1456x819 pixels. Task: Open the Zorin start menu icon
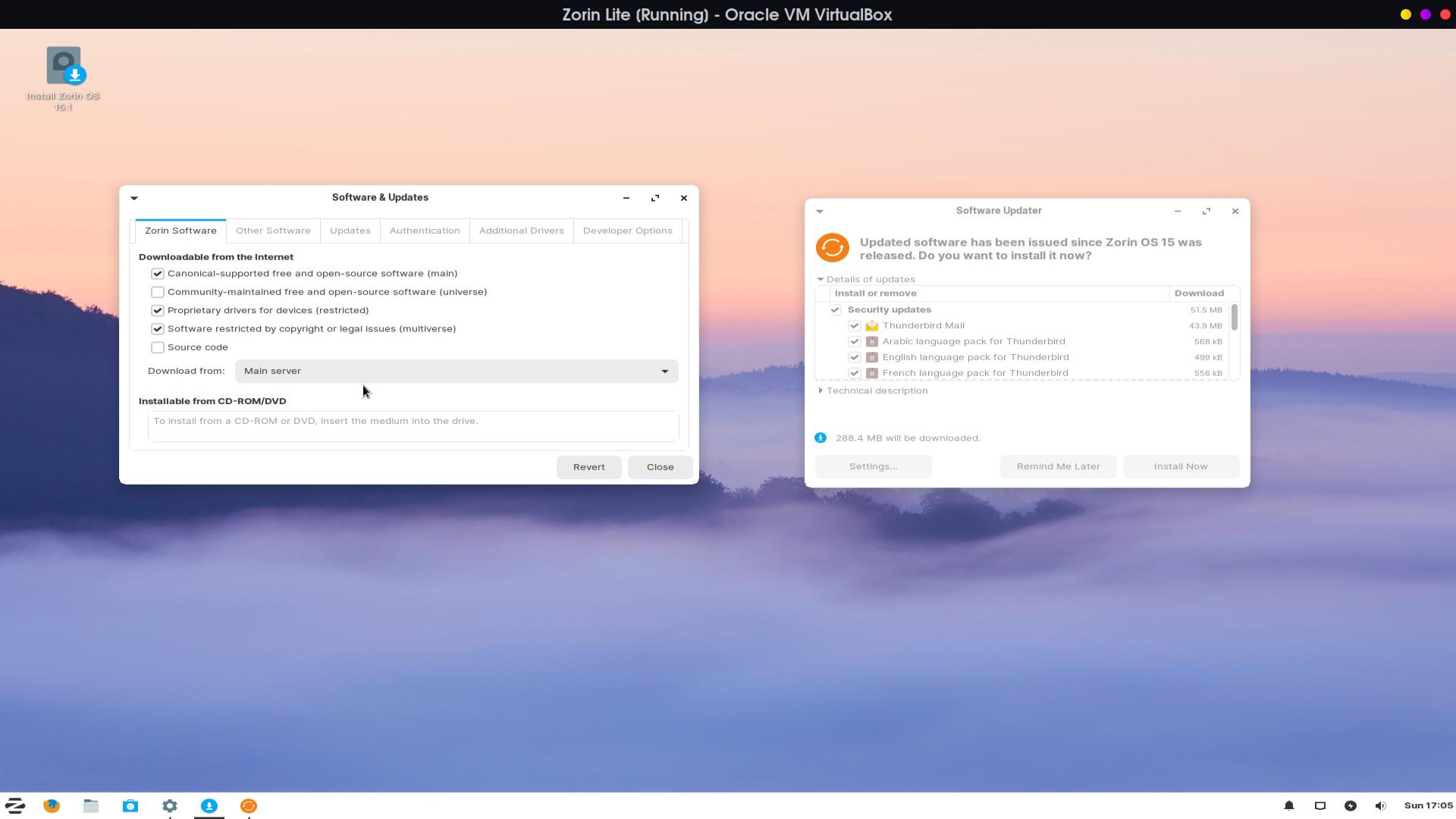click(x=15, y=805)
